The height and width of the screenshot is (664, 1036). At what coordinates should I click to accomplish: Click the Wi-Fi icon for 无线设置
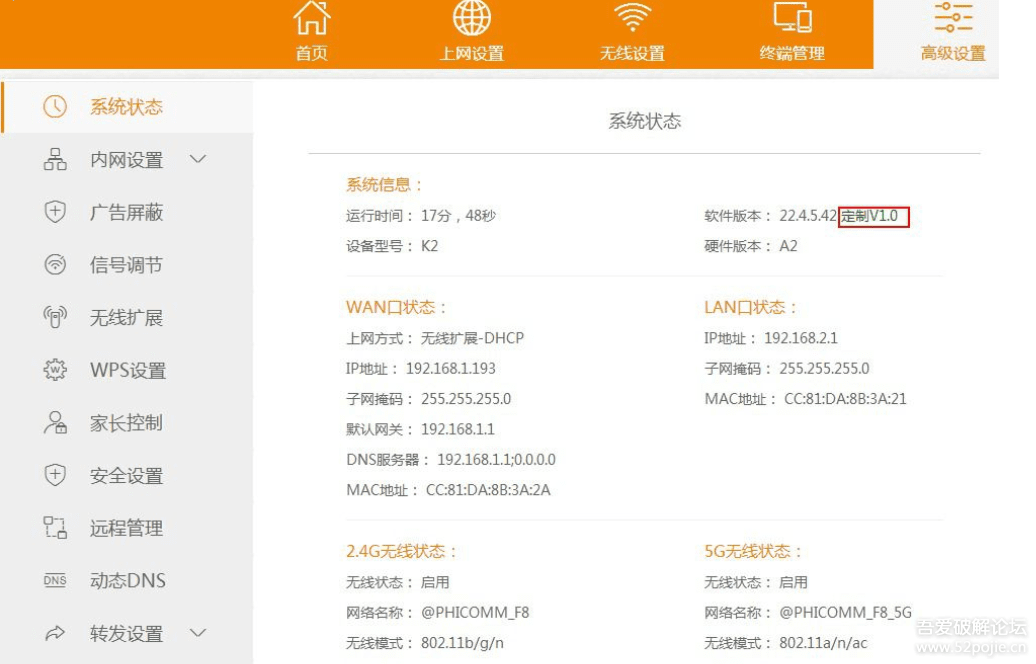632,17
